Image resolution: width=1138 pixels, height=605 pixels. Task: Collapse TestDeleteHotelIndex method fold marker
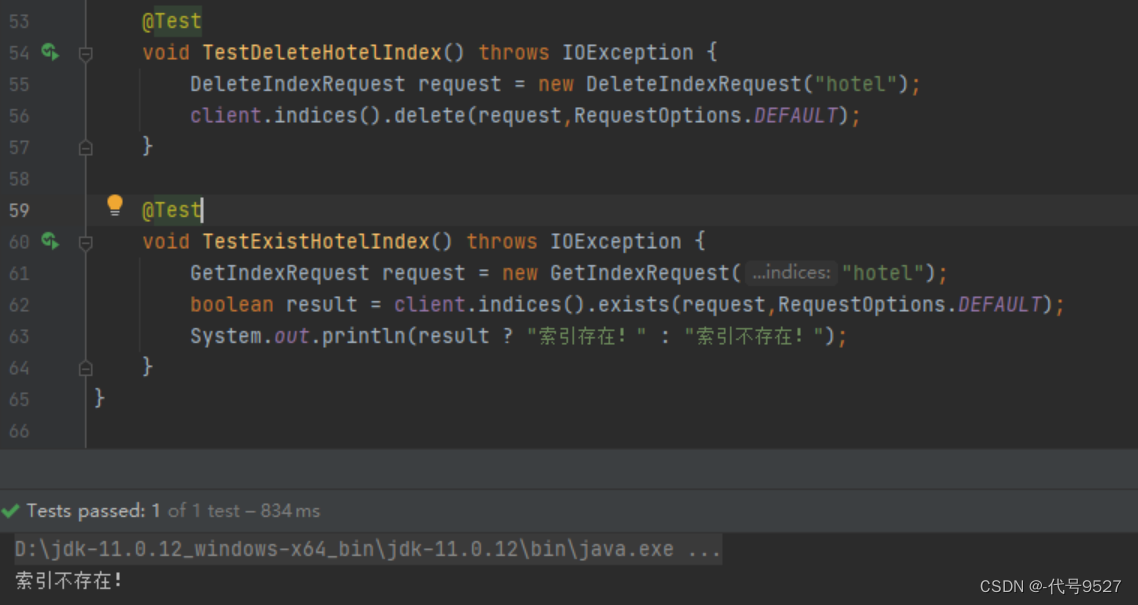85,54
